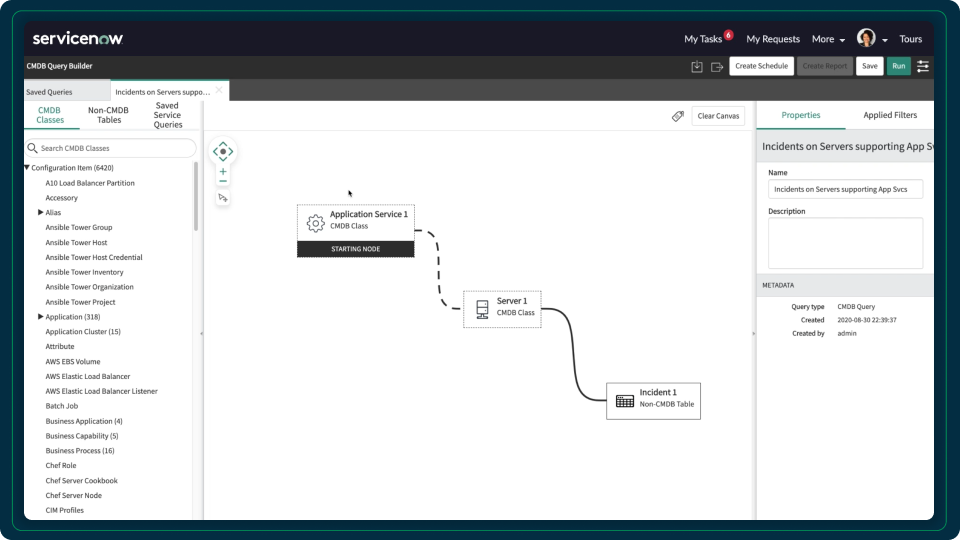Select the Incidents on Servers query tab
The height and width of the screenshot is (540, 960).
(x=162, y=92)
